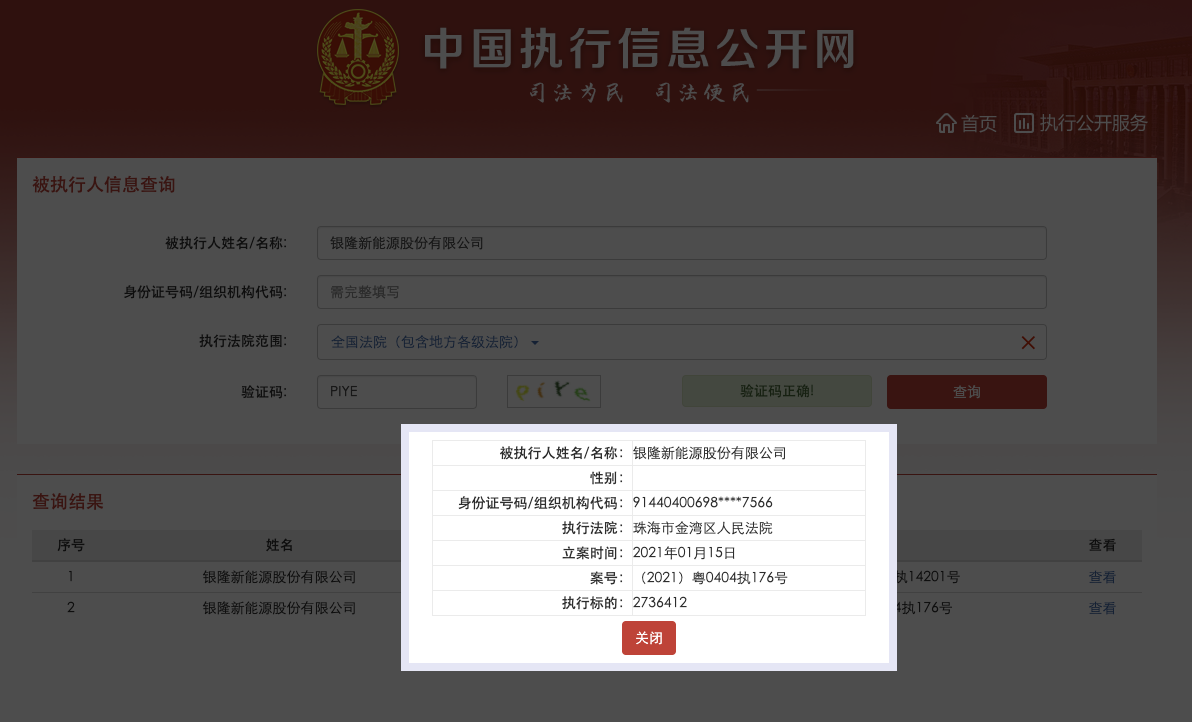Click the dropdown arrow after 全国法院
Image resolution: width=1192 pixels, height=722 pixels.
(534, 343)
